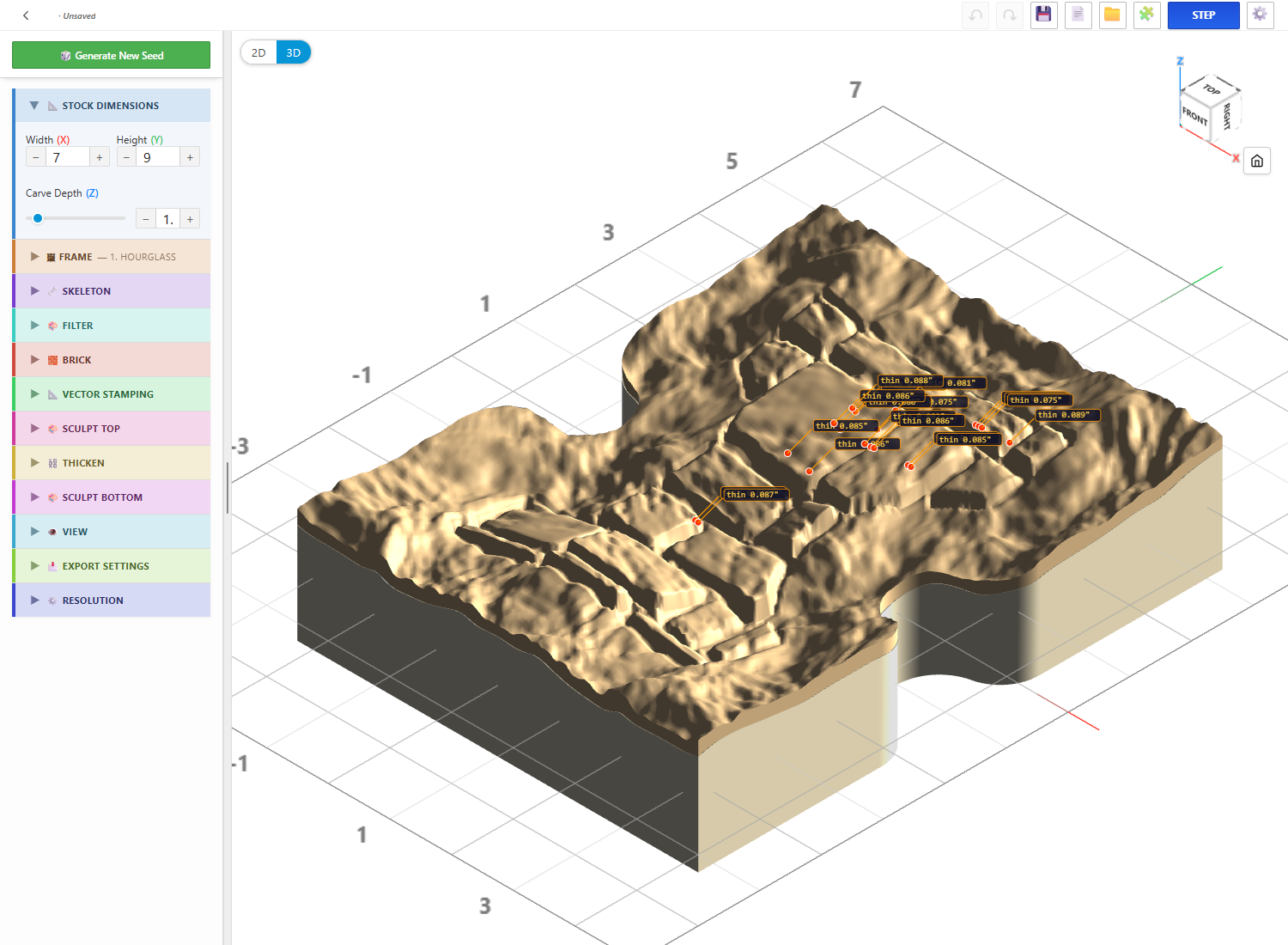Click the home view reset icon
This screenshot has height=945, width=1288.
[x=1257, y=161]
